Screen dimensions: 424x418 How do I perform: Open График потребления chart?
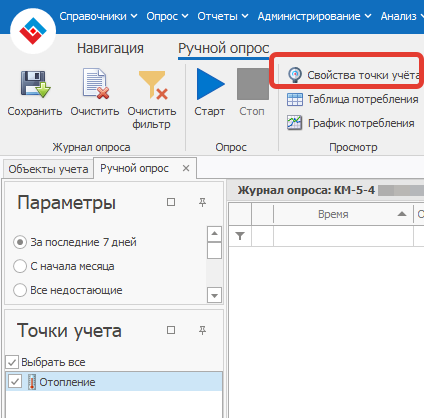[351, 123]
